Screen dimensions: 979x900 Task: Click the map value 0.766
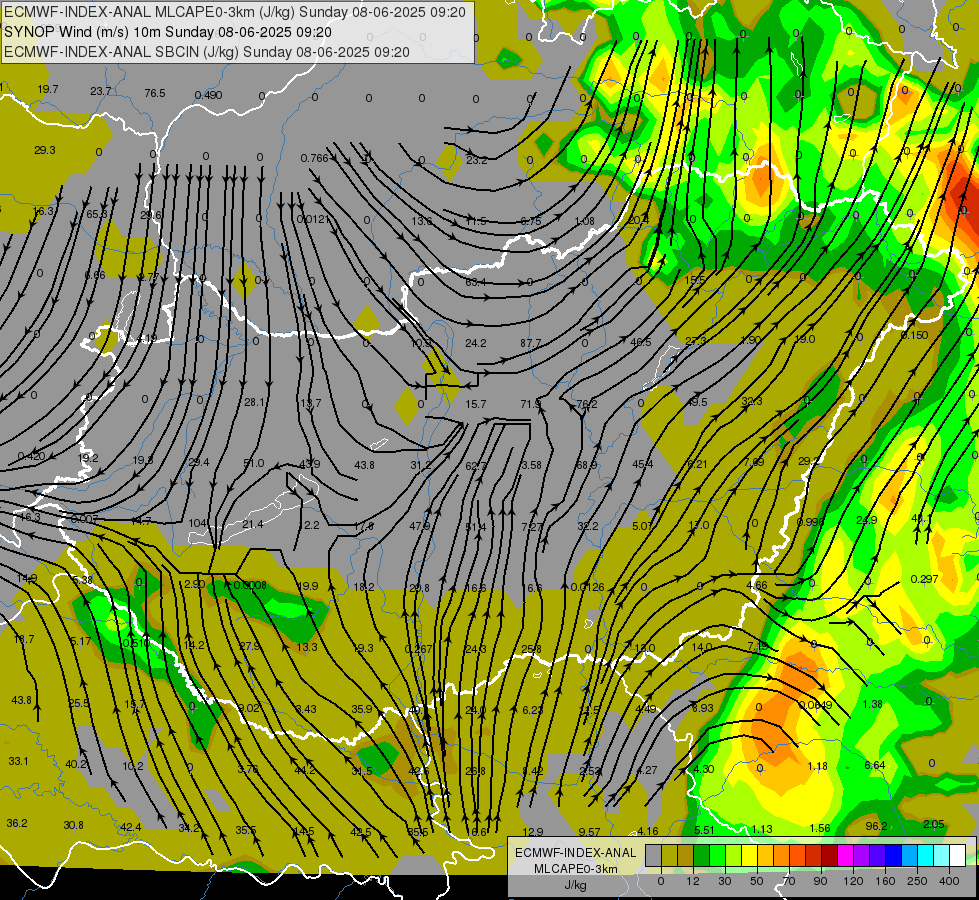pyautogui.click(x=315, y=158)
